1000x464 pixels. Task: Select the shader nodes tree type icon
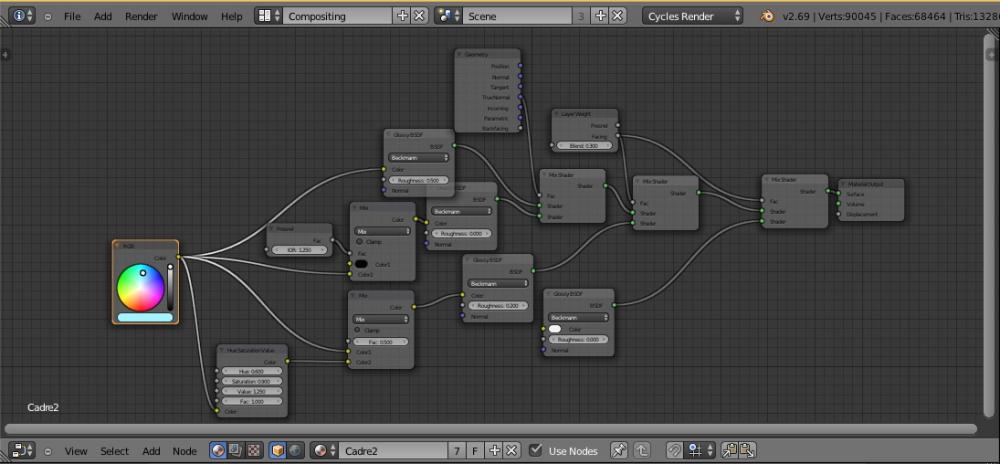coord(217,451)
